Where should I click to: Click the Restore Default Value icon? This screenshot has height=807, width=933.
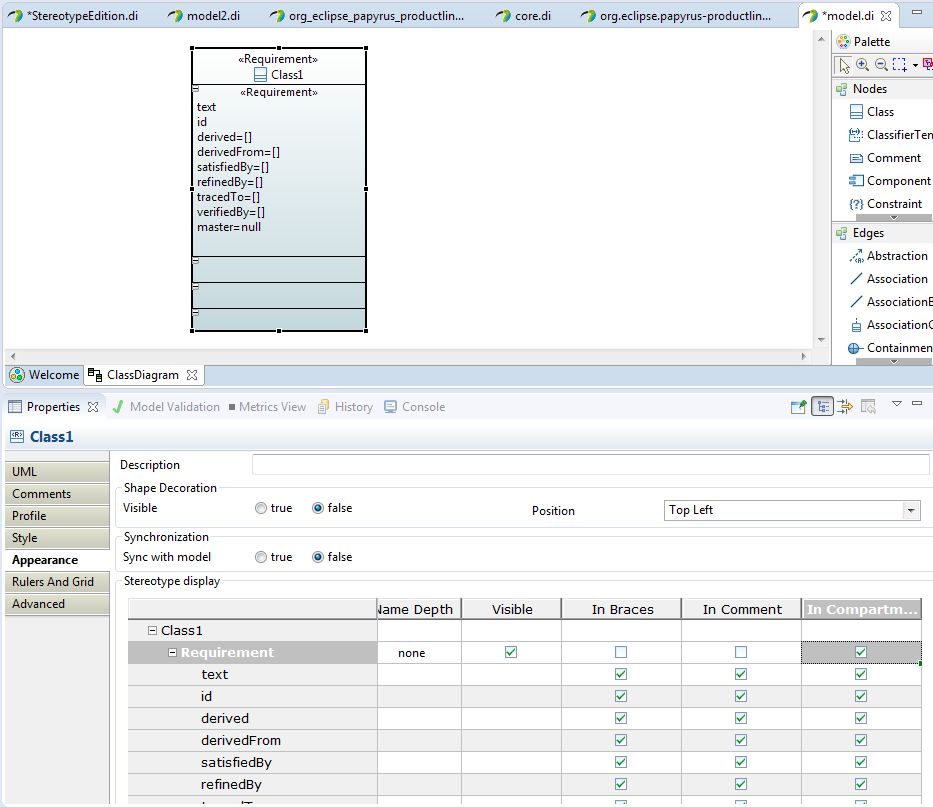[868, 407]
